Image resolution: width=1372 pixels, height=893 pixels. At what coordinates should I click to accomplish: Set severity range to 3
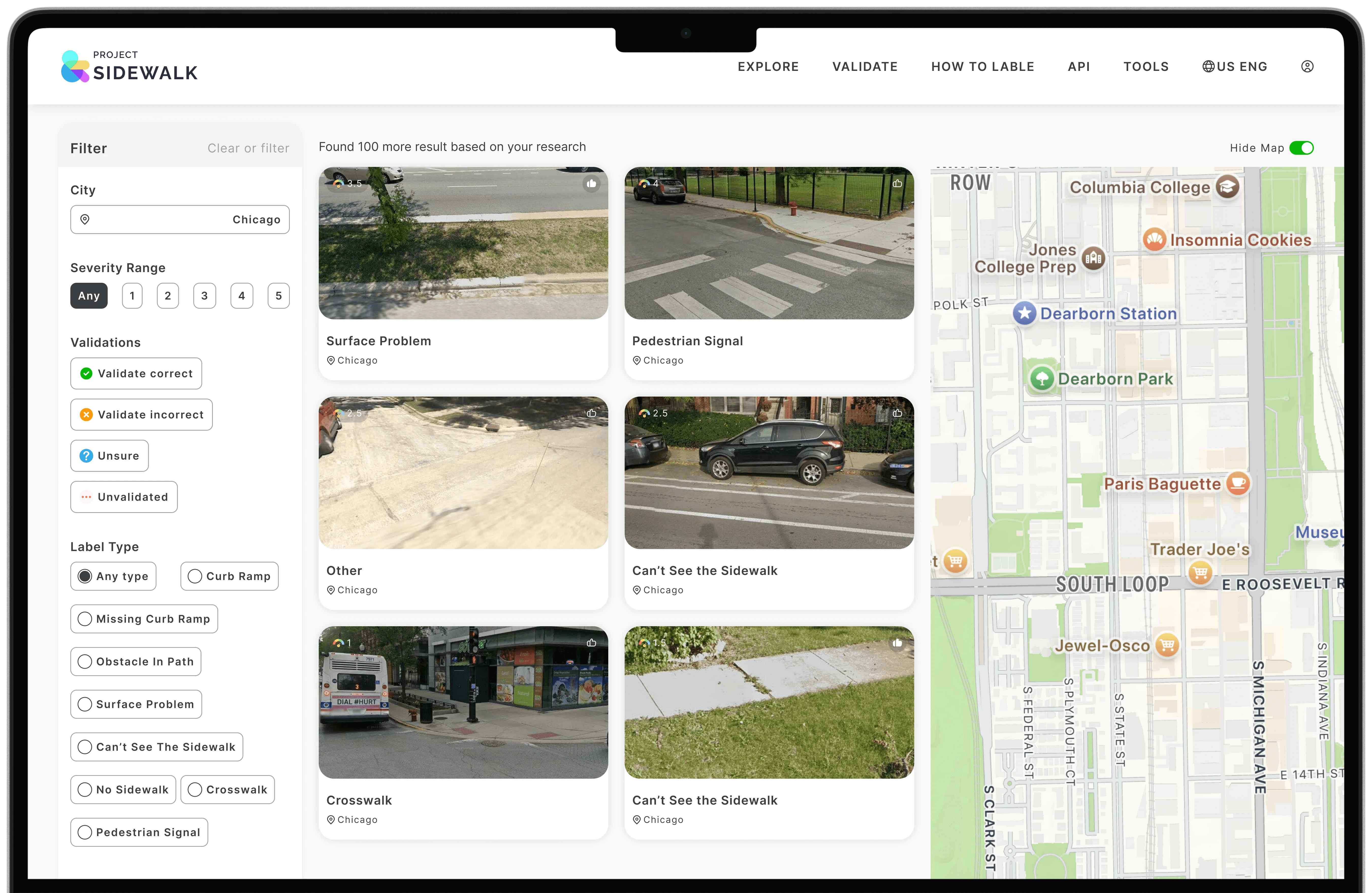click(204, 296)
